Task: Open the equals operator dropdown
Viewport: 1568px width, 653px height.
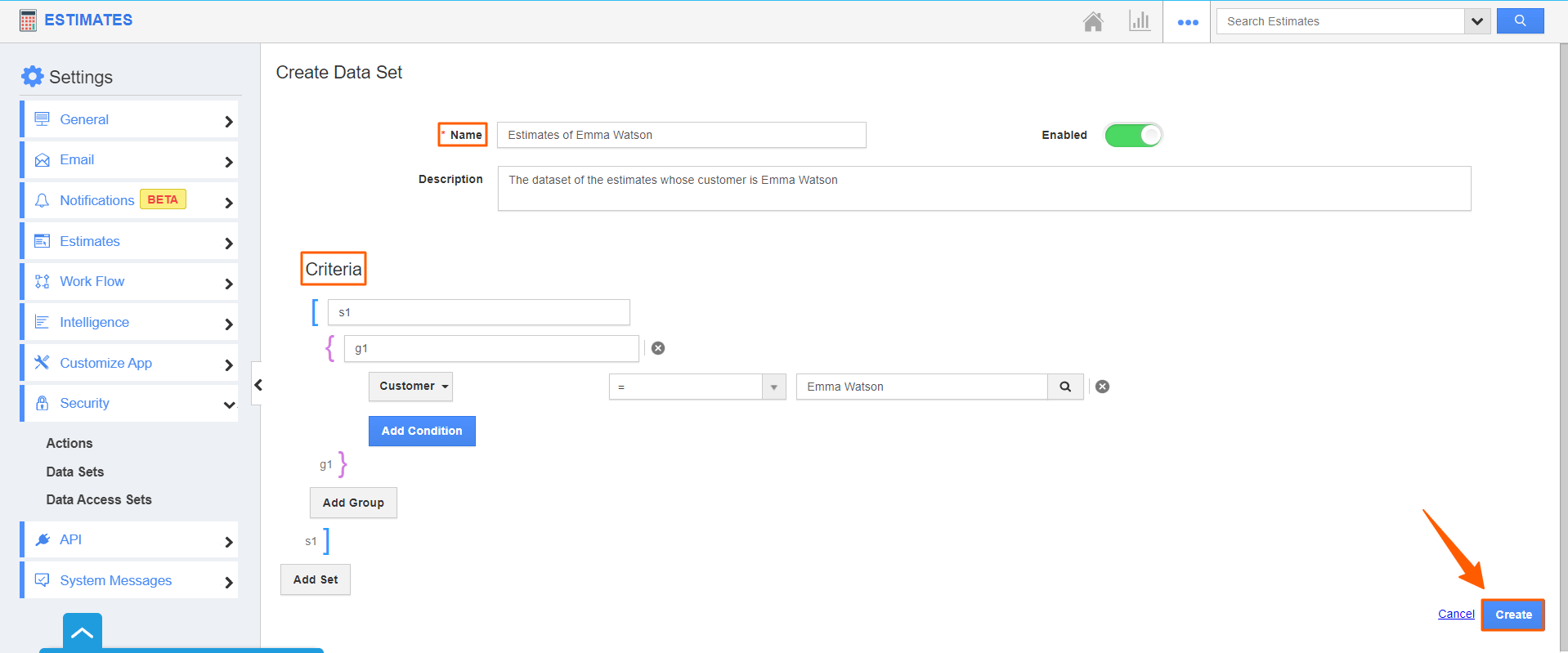Action: [x=697, y=387]
